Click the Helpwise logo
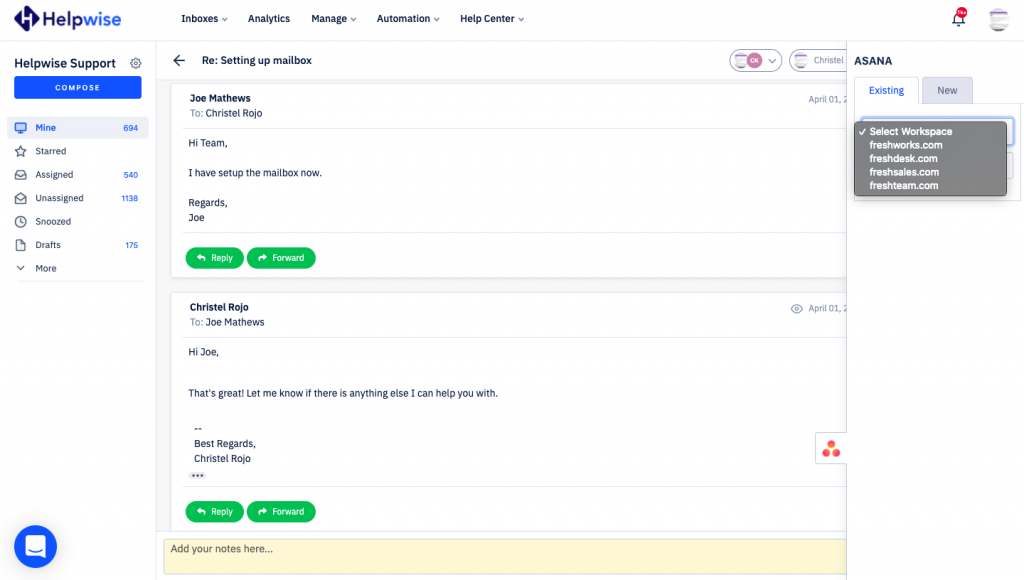Viewport: 1024px width, 580px height. [x=69, y=19]
